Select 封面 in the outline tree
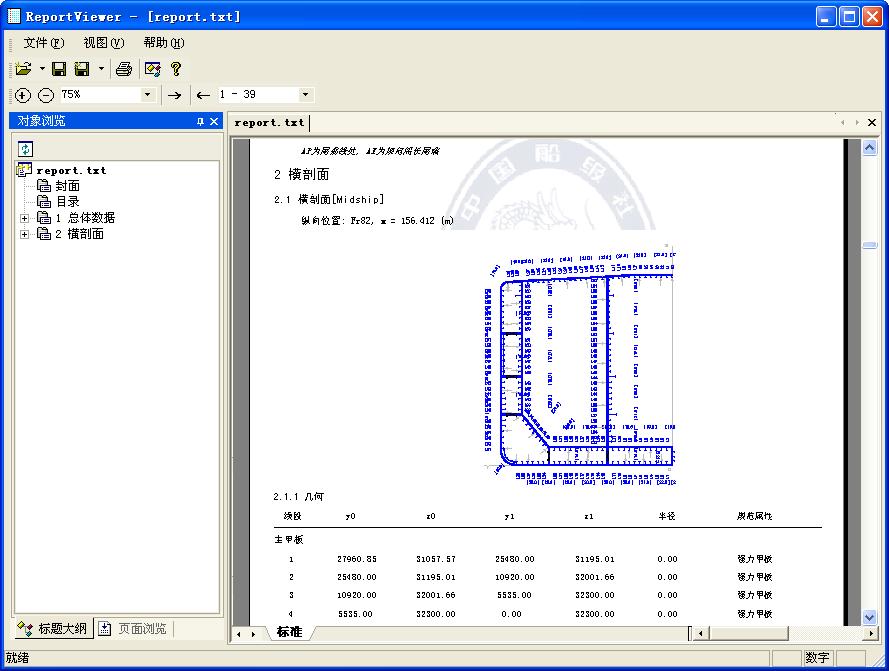This screenshot has width=889, height=671. point(67,186)
